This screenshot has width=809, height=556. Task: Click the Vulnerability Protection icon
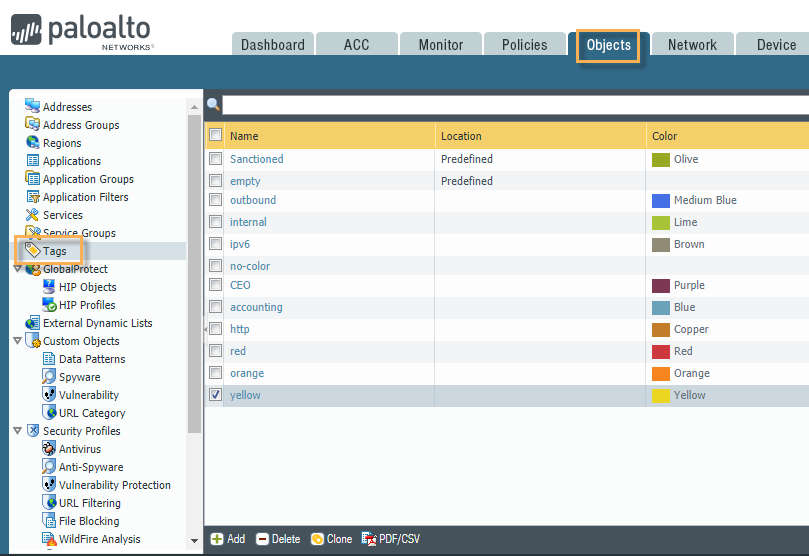click(x=49, y=484)
